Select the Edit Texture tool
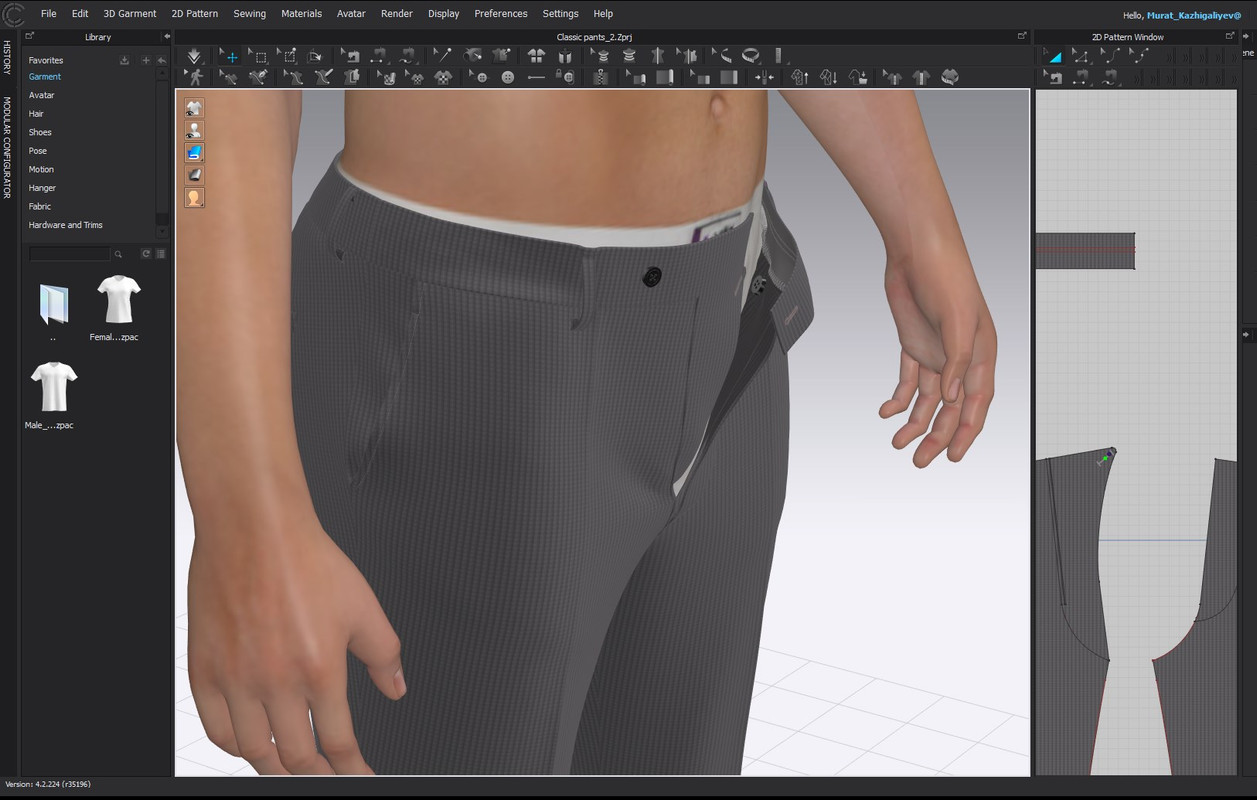 (x=385, y=77)
